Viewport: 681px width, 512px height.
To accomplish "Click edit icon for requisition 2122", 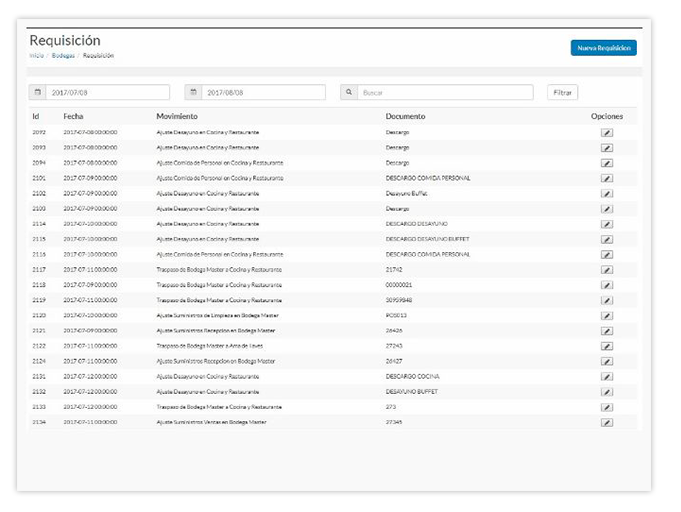I will coord(606,346).
